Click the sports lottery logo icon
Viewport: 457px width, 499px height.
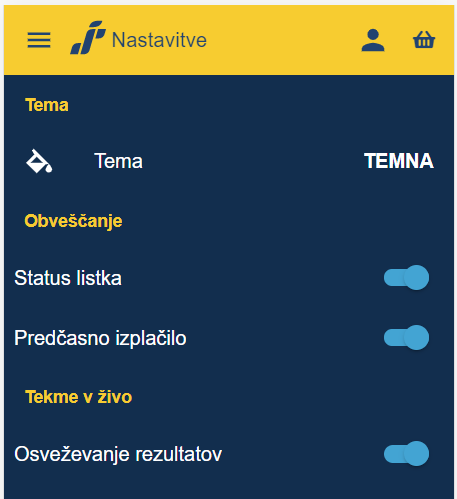tap(88, 38)
